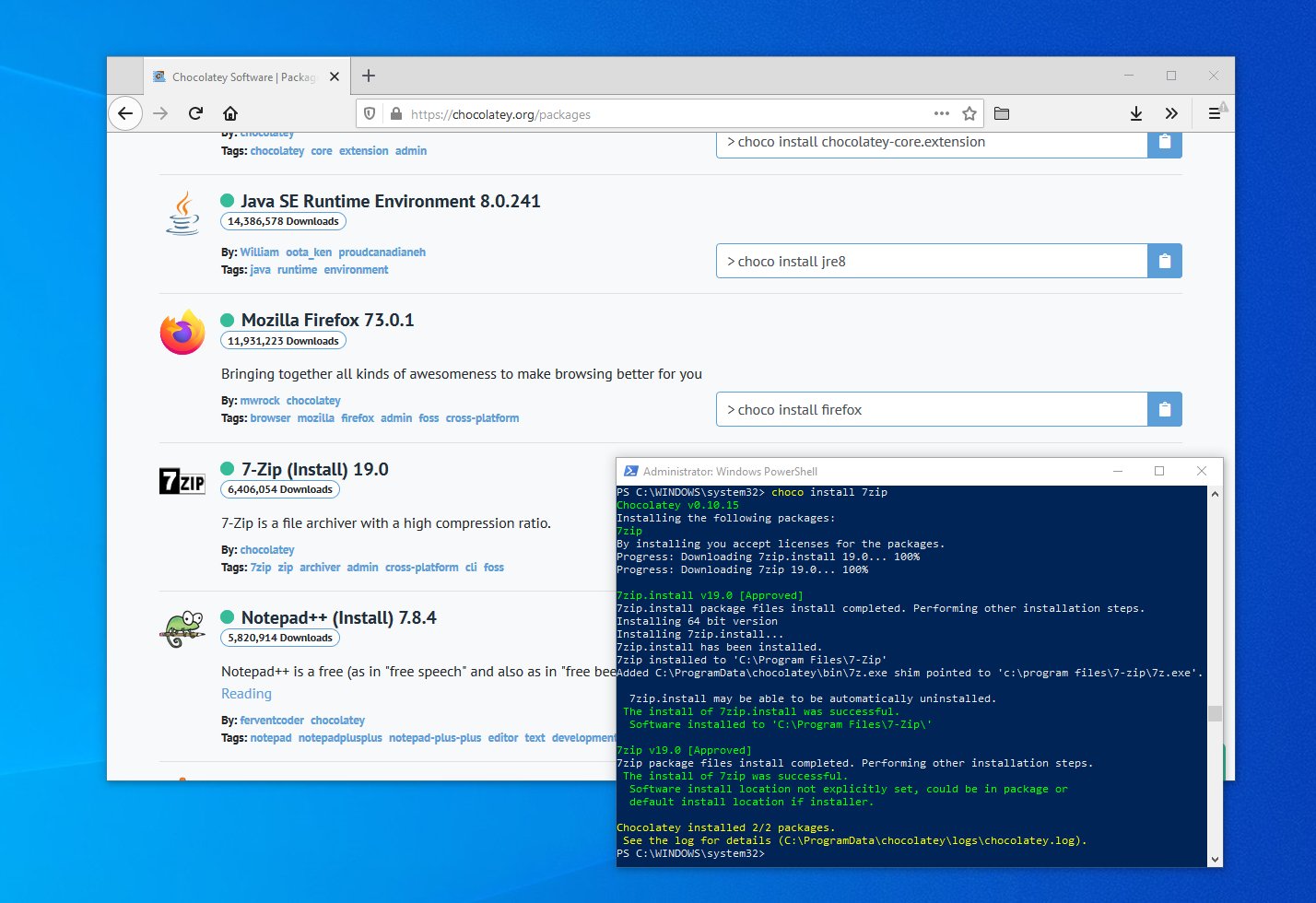Viewport: 1316px width, 903px height.
Task: Copy the choco install firefox command
Action: (x=1165, y=409)
